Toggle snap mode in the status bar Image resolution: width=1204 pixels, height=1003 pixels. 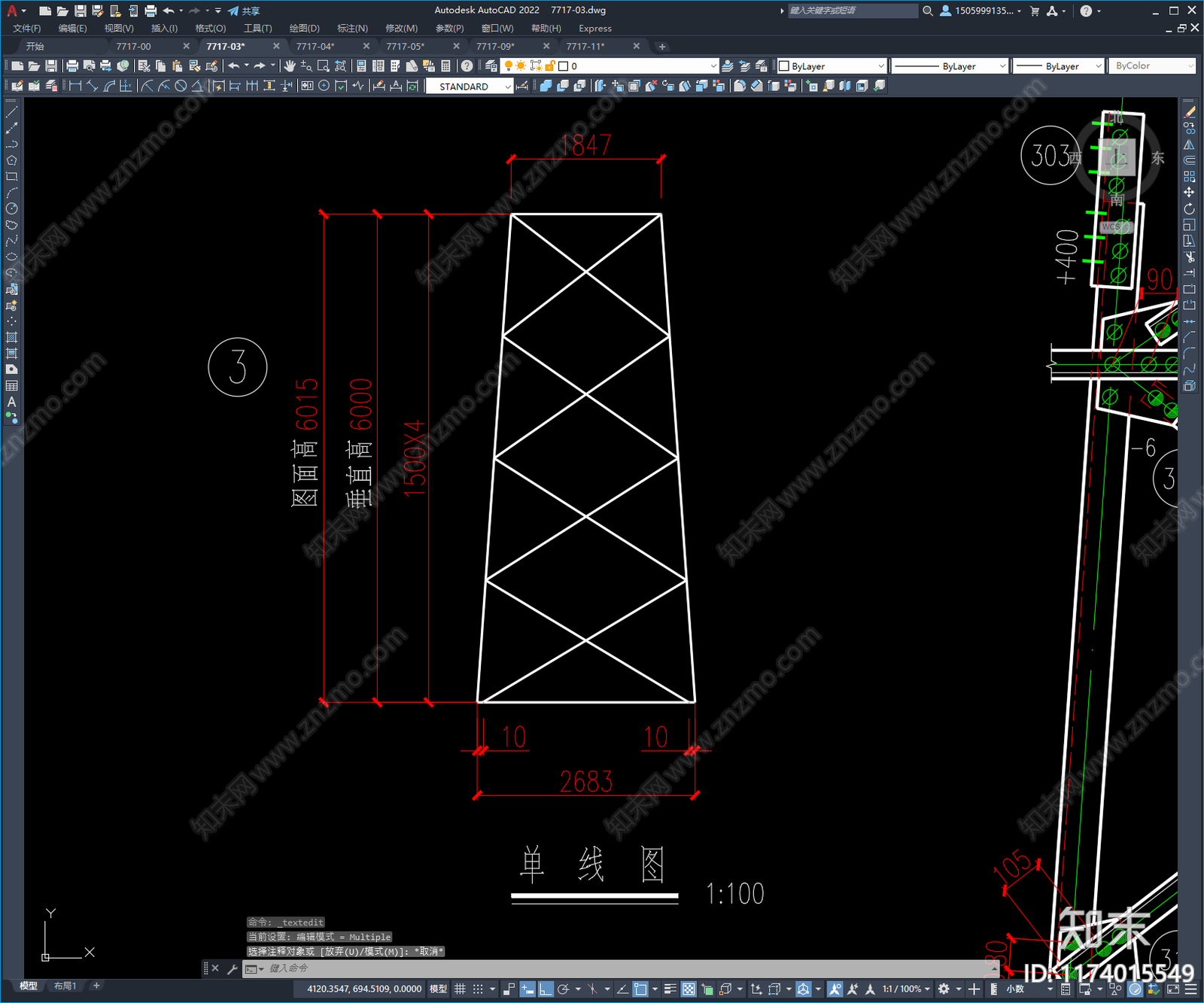click(x=478, y=989)
